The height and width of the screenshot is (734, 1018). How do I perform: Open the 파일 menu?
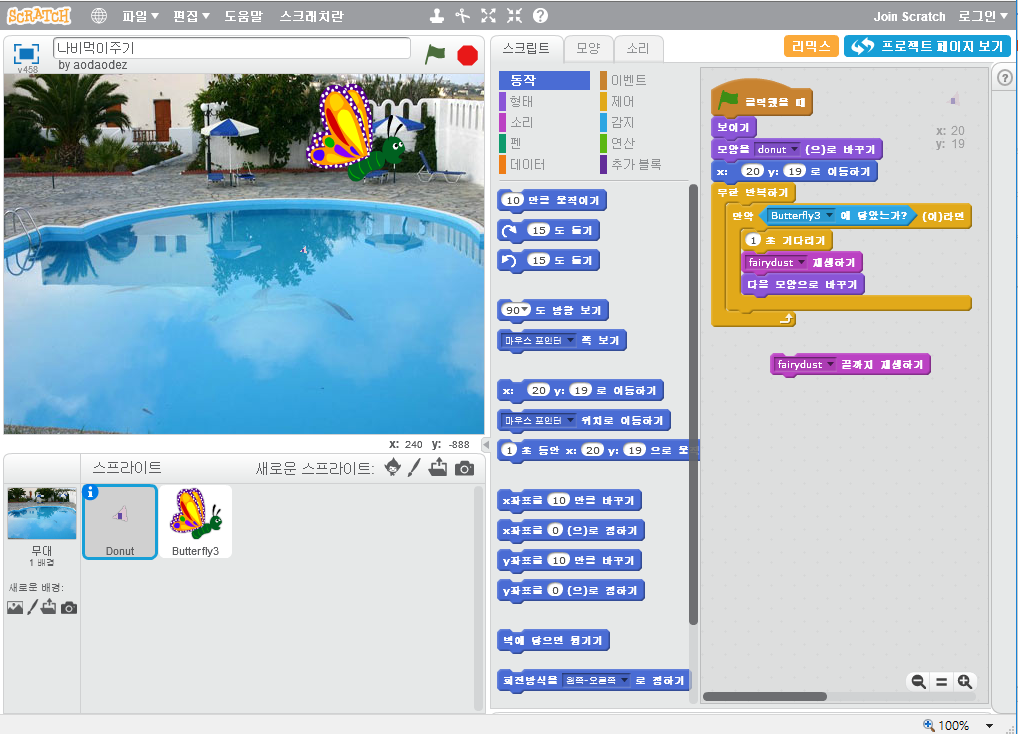[x=140, y=16]
